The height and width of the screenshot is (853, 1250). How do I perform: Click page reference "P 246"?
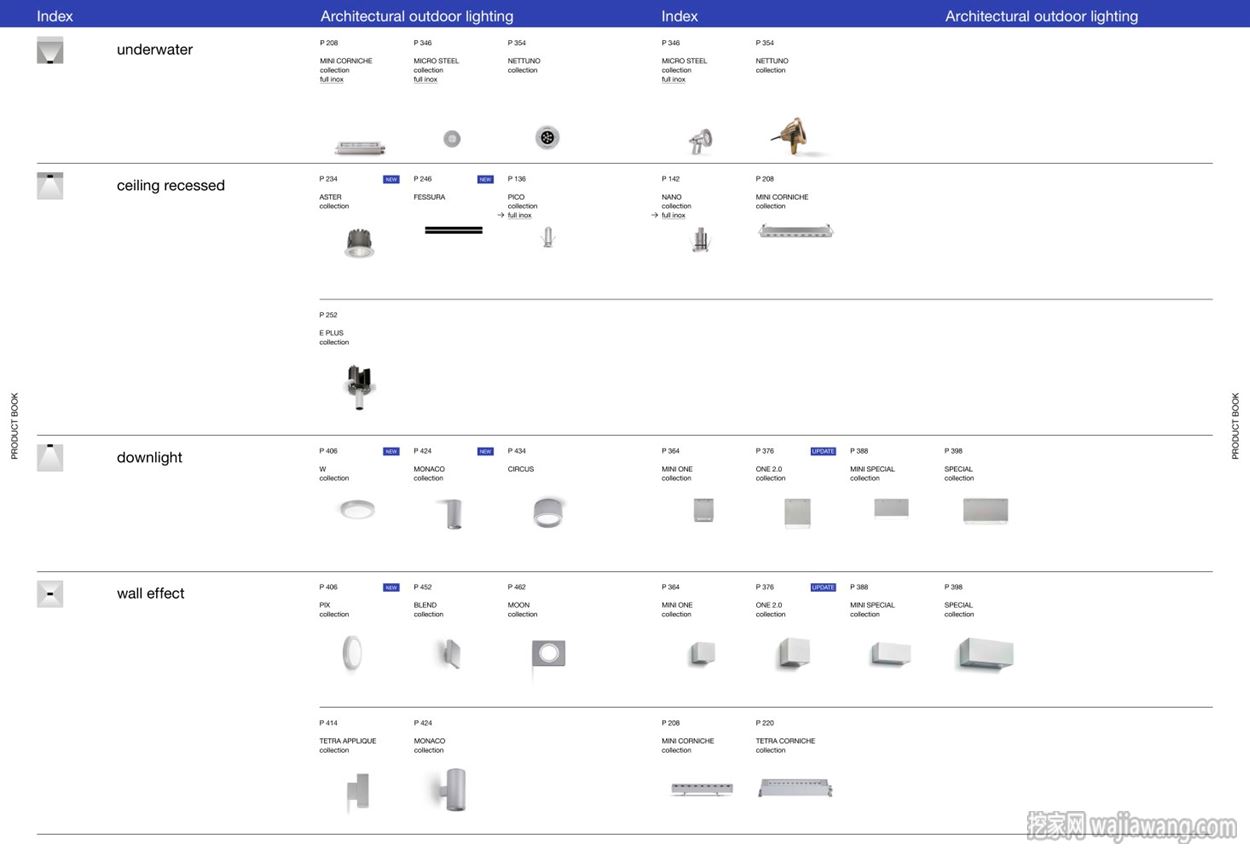(x=423, y=179)
